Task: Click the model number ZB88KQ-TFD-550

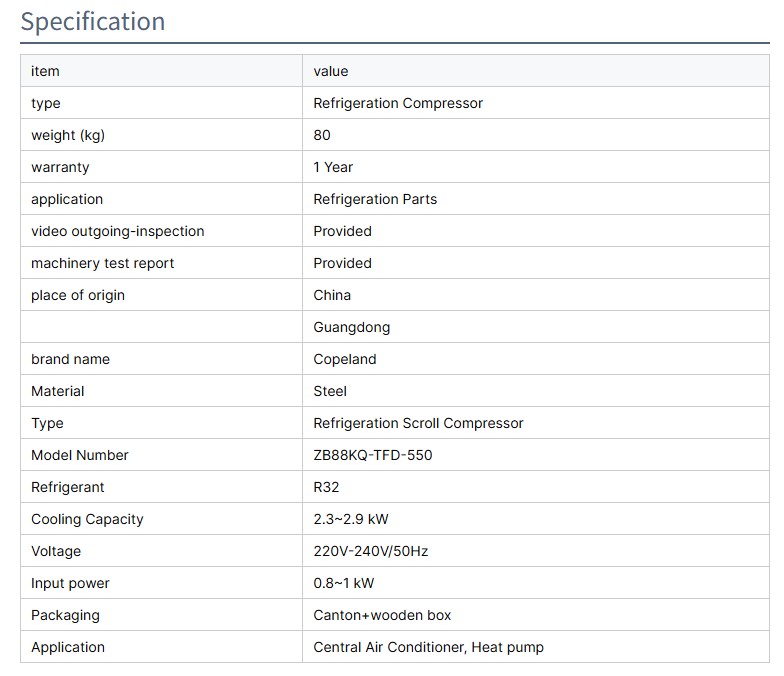Action: (373, 455)
